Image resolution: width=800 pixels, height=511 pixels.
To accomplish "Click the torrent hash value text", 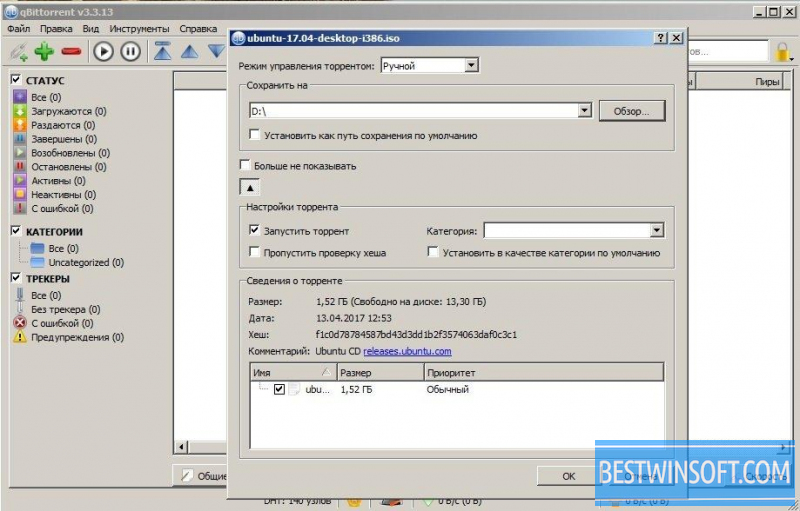I will pyautogui.click(x=416, y=335).
